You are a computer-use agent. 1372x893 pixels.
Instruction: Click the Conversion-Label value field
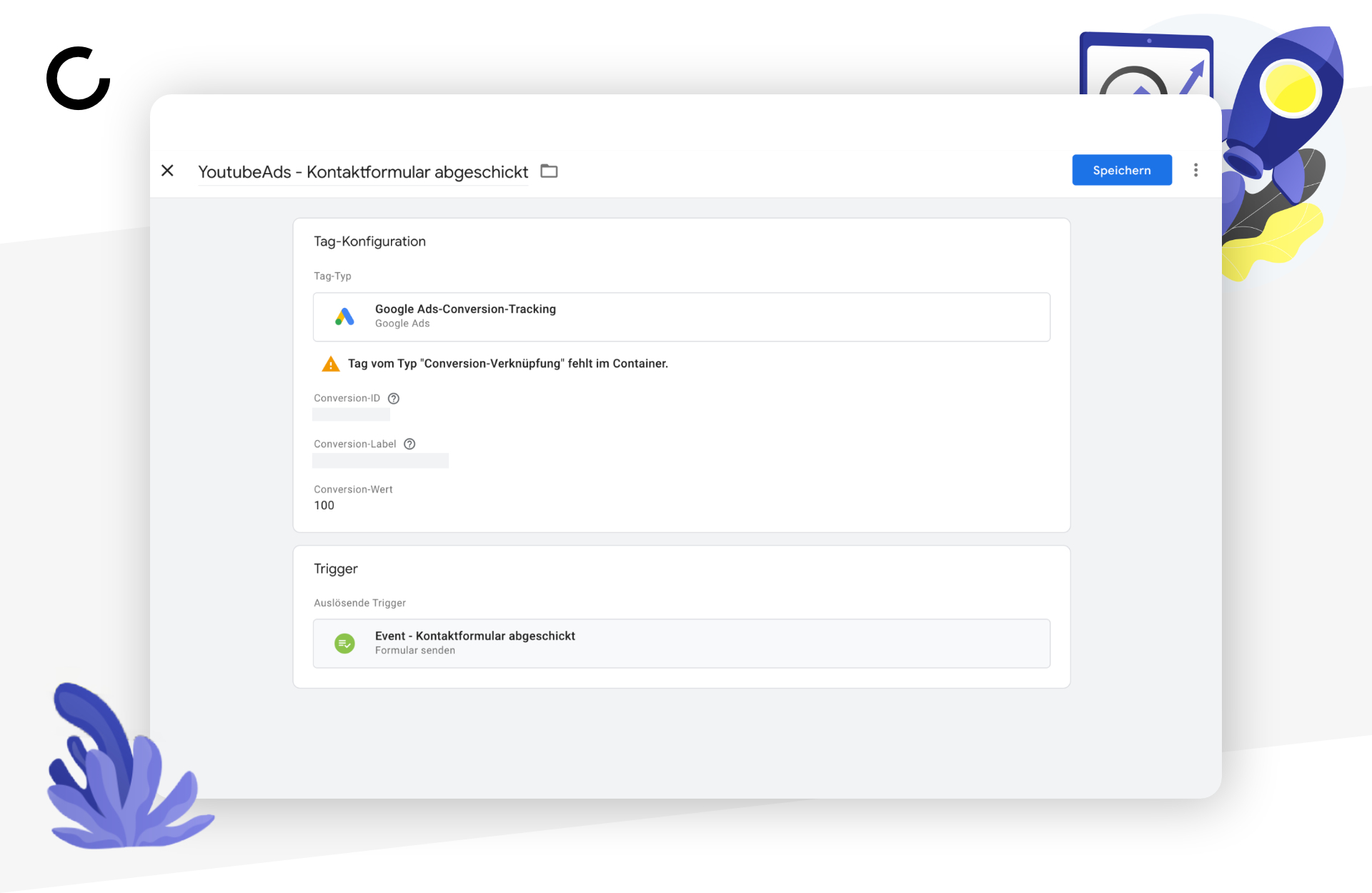[380, 461]
